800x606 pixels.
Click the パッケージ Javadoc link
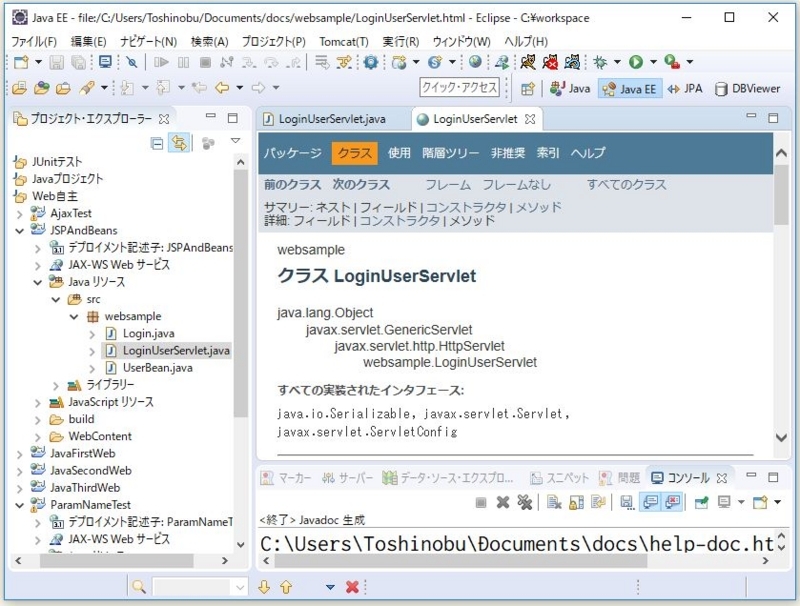[x=293, y=153]
